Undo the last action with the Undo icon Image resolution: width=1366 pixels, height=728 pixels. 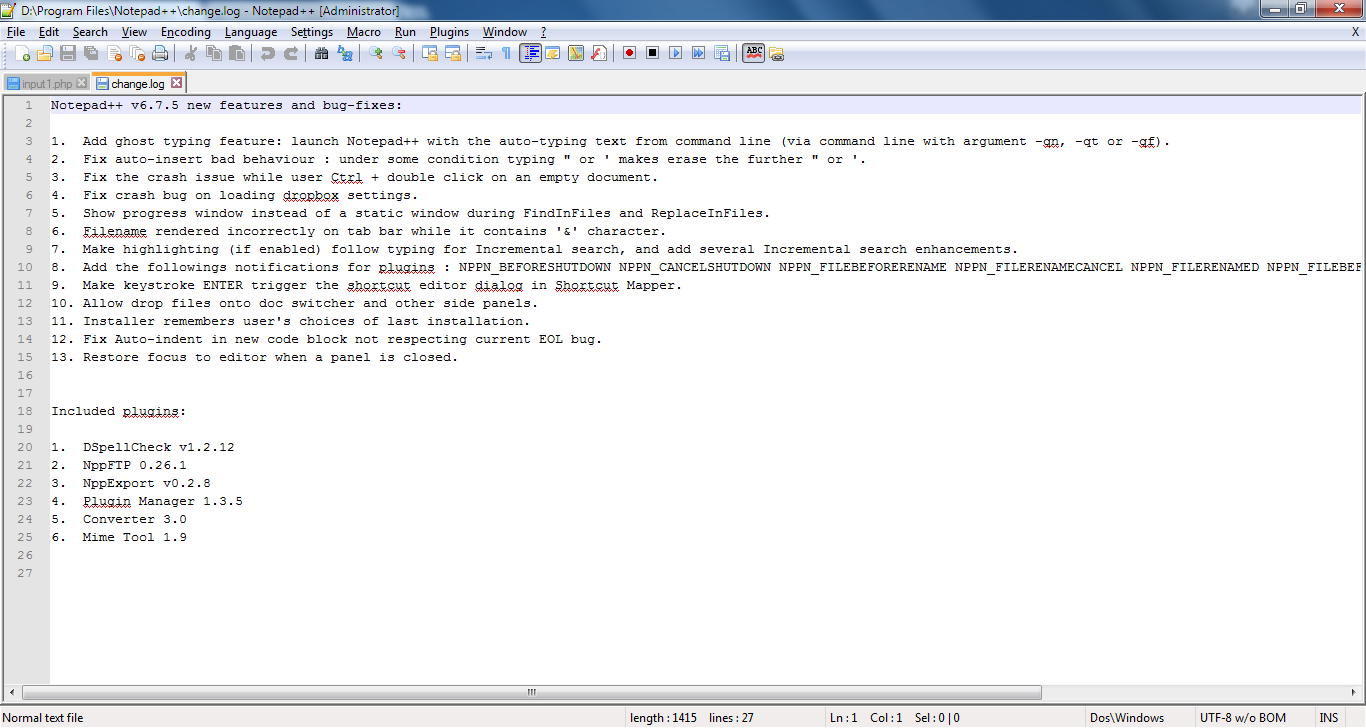pos(268,53)
